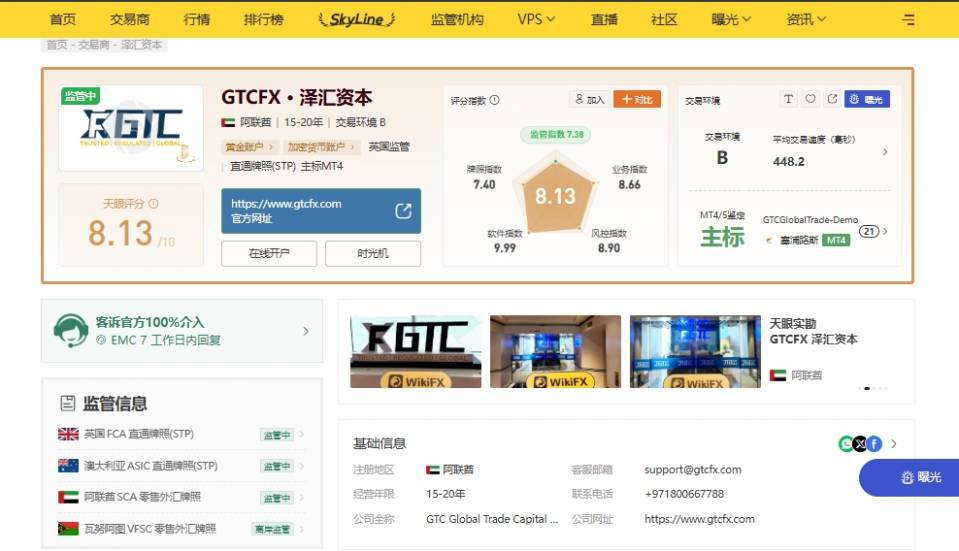Click the customer service headset icon
The image size is (959, 551).
click(x=70, y=330)
